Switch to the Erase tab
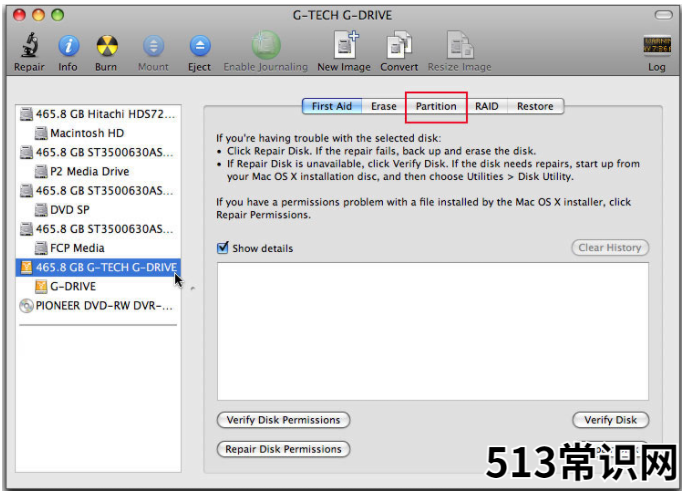This screenshot has height=493, width=687. (x=383, y=106)
